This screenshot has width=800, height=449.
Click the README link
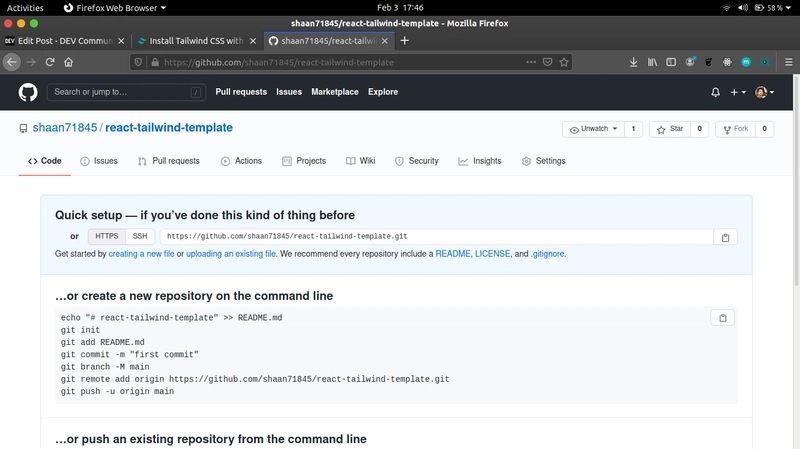coord(453,254)
